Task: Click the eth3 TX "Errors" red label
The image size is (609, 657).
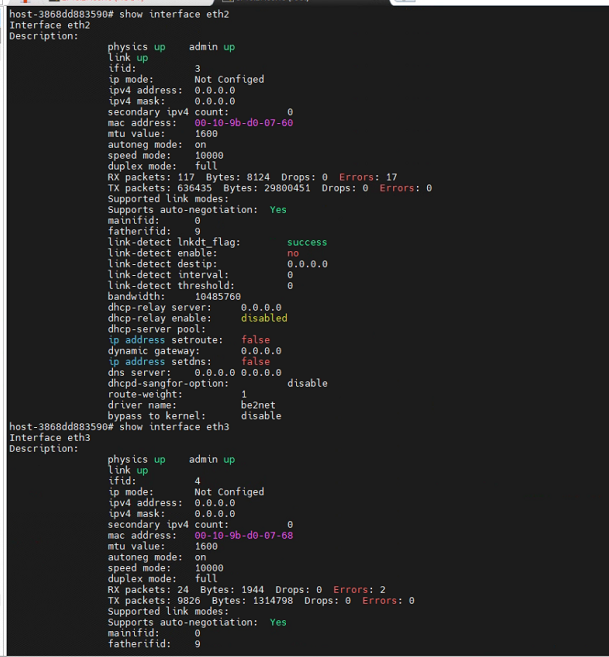Action: (379, 601)
